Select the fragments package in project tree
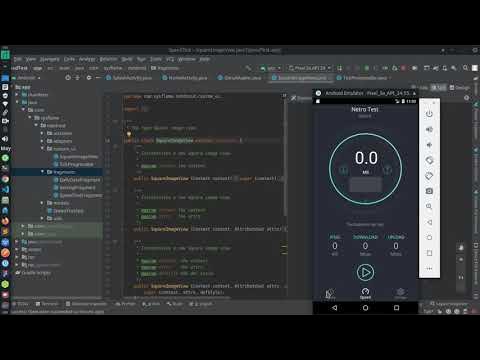The height and width of the screenshot is (360, 480). pyautogui.click(x=57, y=172)
